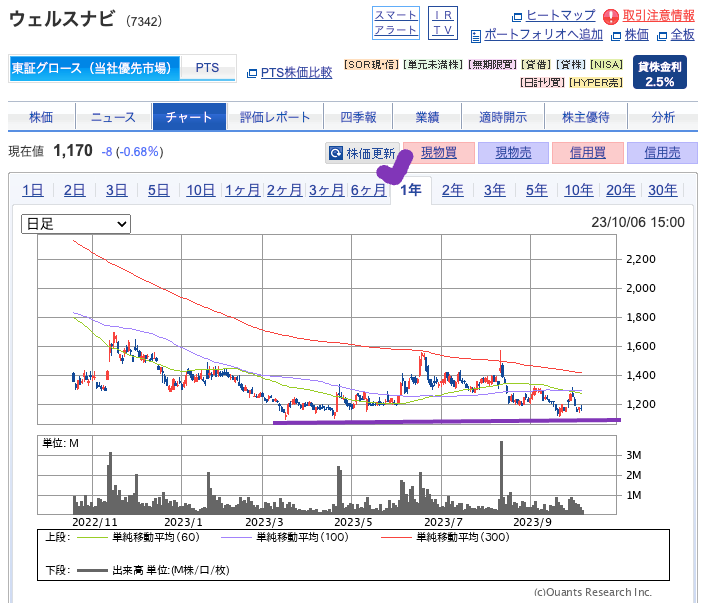Click the 信用売 button

tap(662, 153)
